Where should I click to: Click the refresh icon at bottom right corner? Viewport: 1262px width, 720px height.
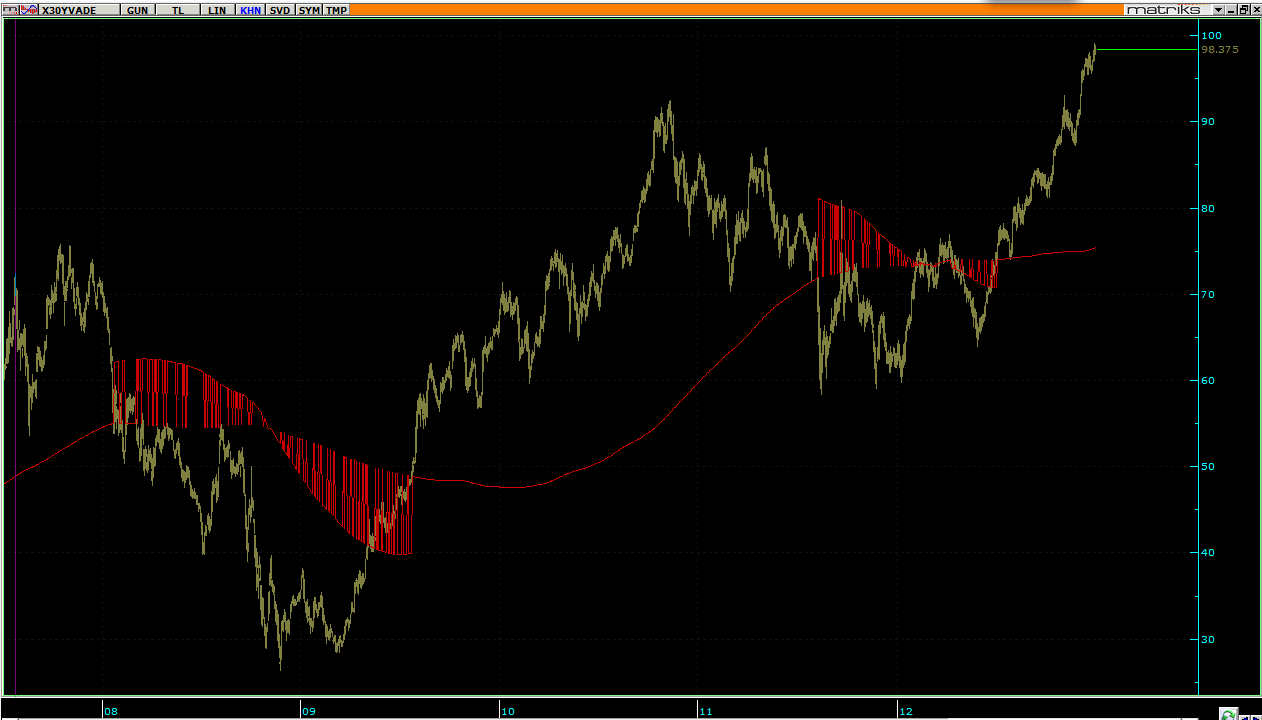(x=1228, y=713)
